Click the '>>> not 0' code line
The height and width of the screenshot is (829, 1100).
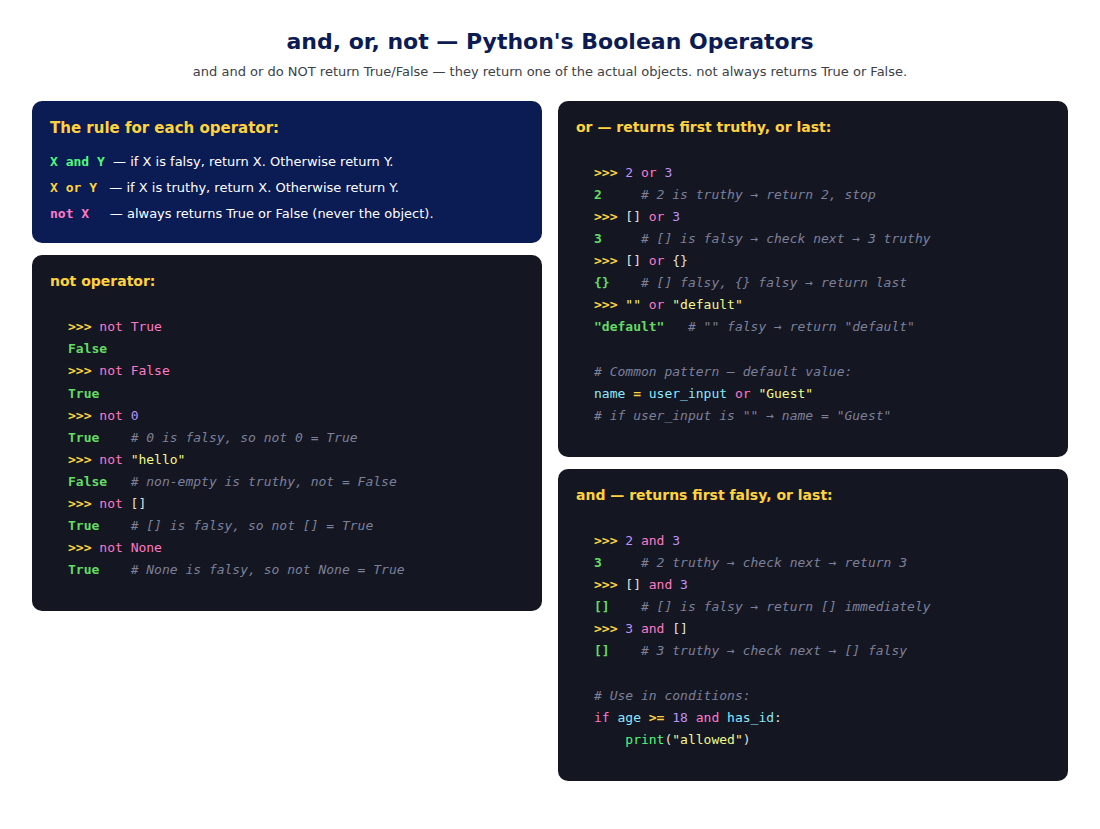tap(103, 416)
